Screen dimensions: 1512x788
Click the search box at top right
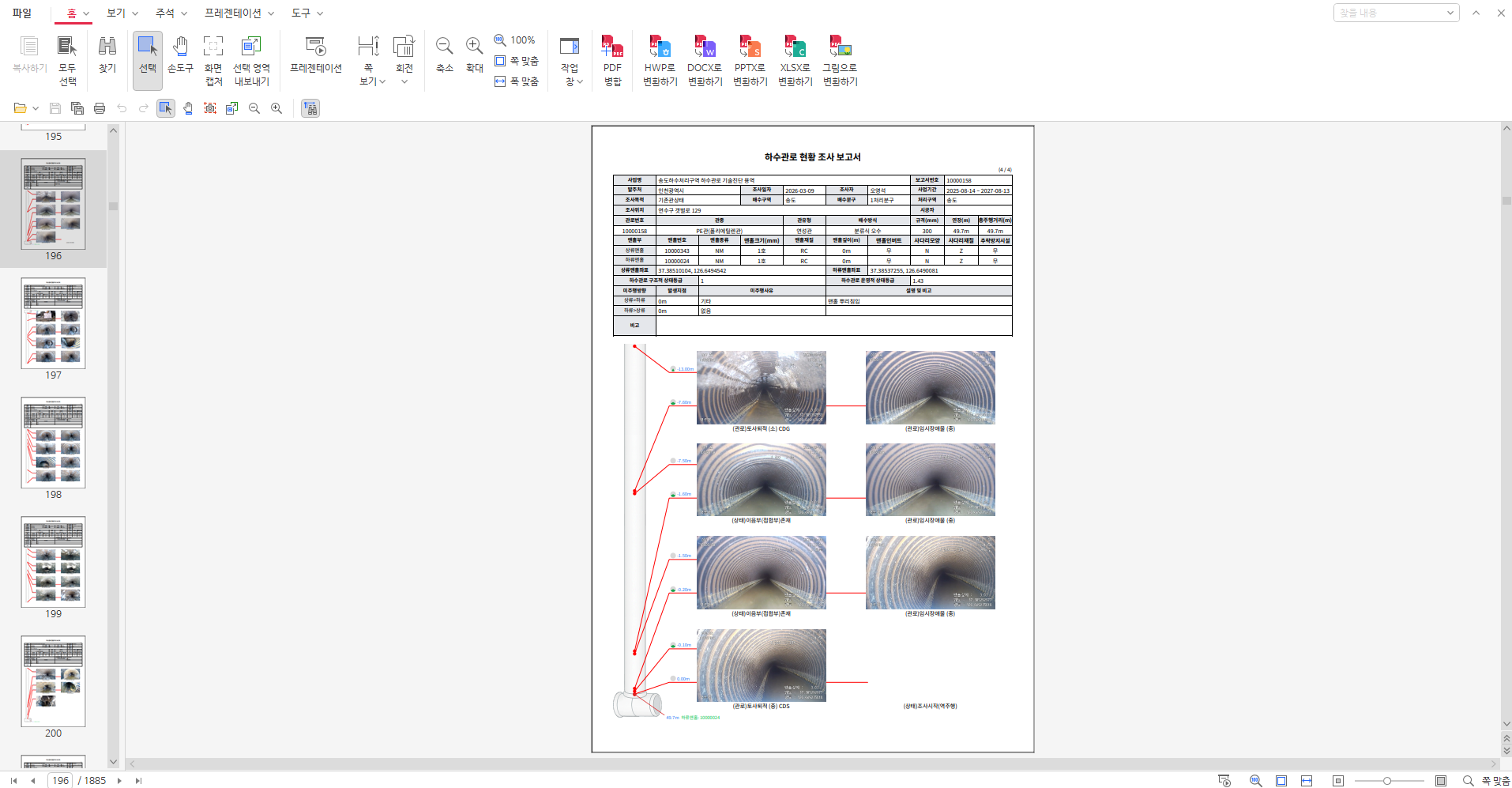1389,13
